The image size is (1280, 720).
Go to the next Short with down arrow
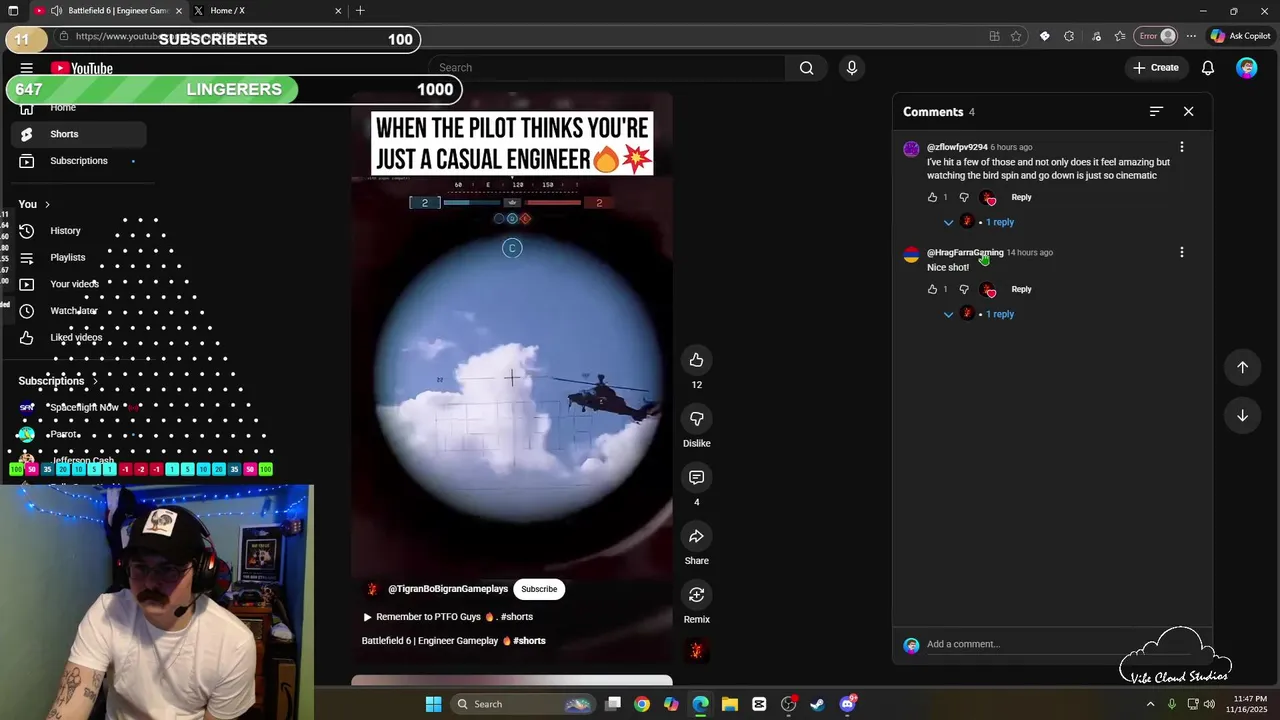coord(1242,416)
